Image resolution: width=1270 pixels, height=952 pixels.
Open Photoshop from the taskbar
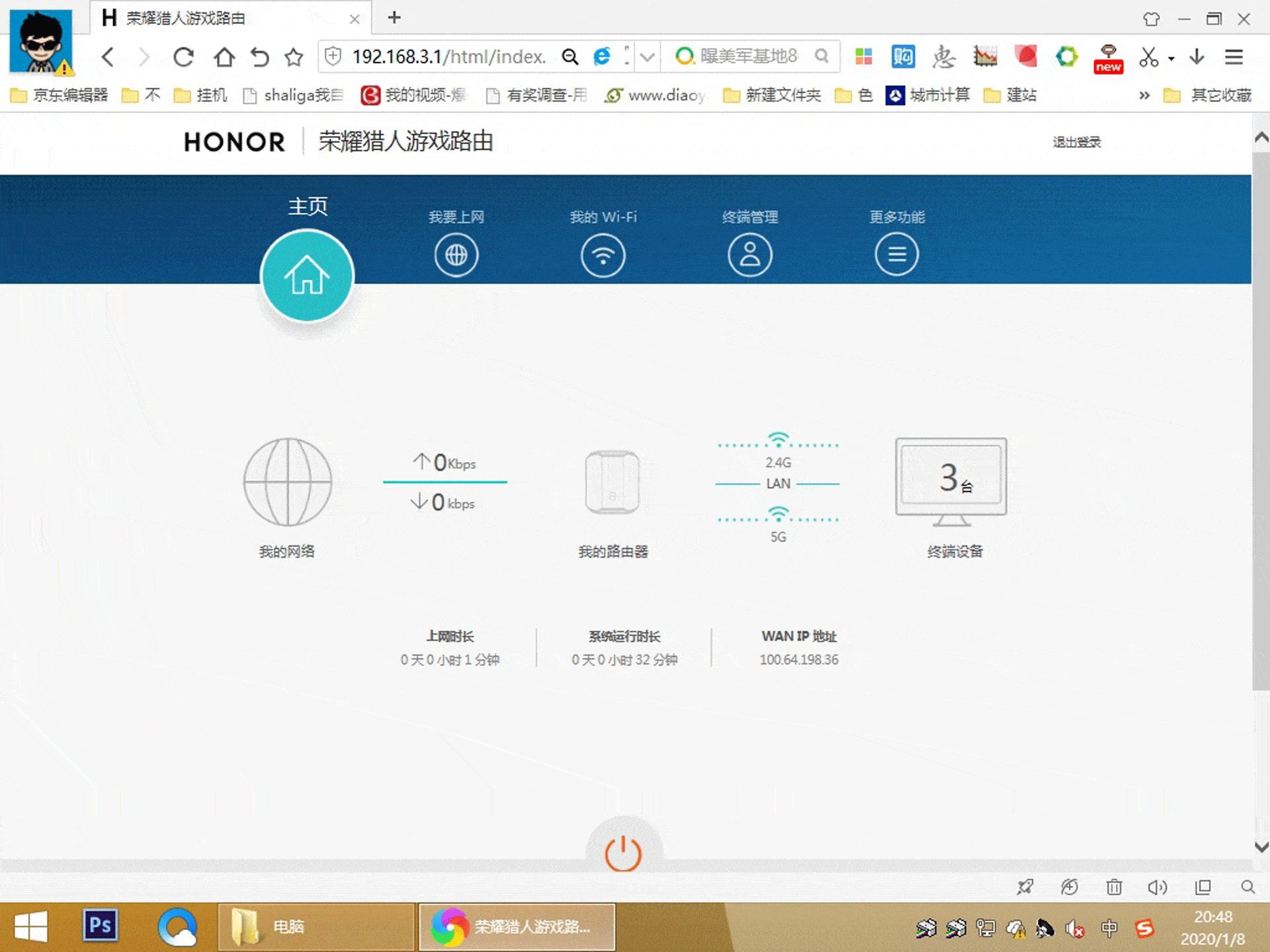click(101, 926)
